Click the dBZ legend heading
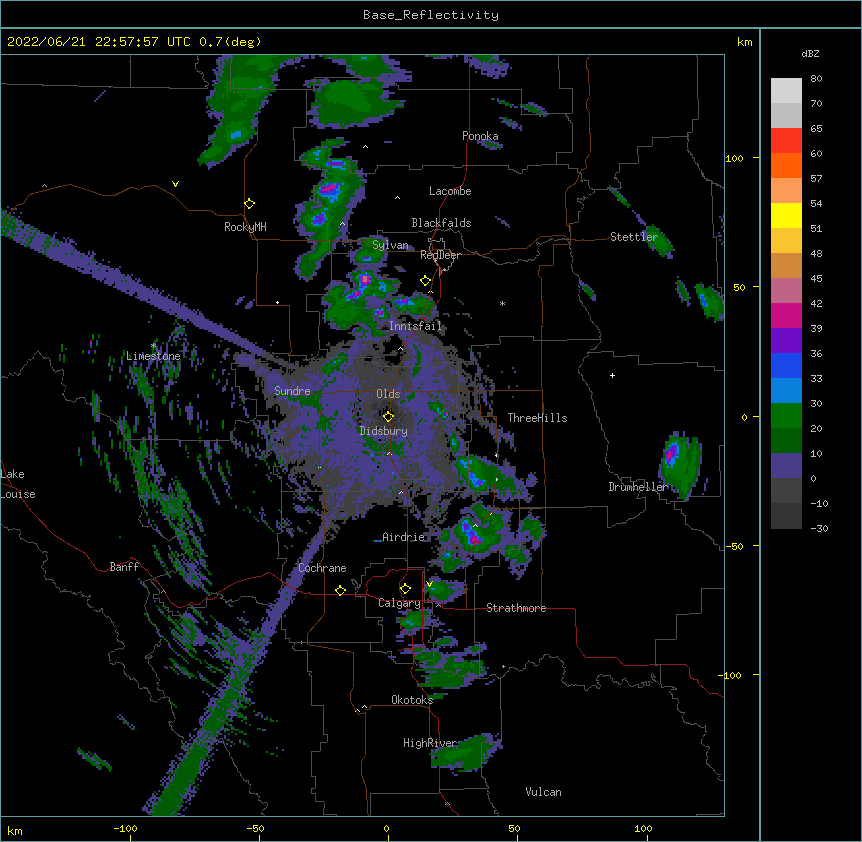Screen dimensions: 862x842 click(x=810, y=53)
